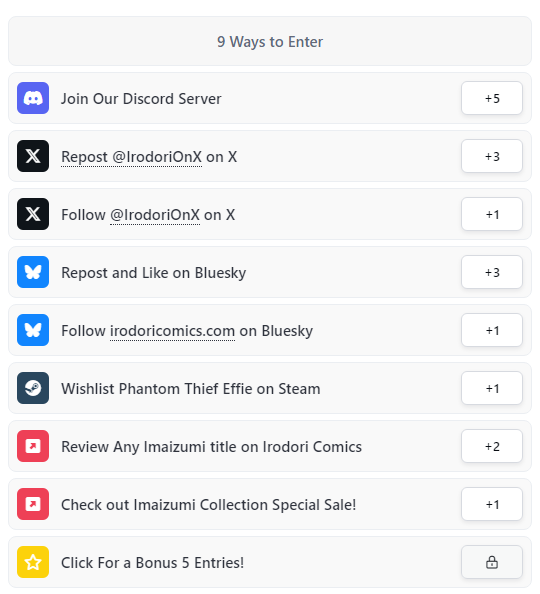Click the 9 Ways to Enter header
The width and height of the screenshot is (540, 594).
(x=270, y=41)
